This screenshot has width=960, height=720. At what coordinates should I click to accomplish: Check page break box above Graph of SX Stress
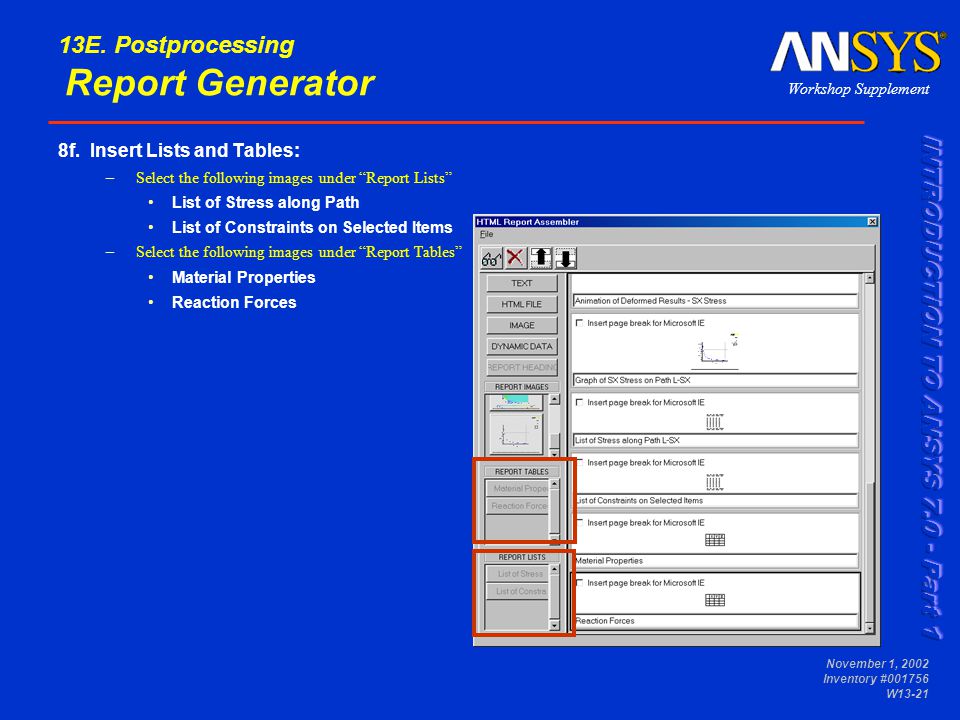click(579, 323)
